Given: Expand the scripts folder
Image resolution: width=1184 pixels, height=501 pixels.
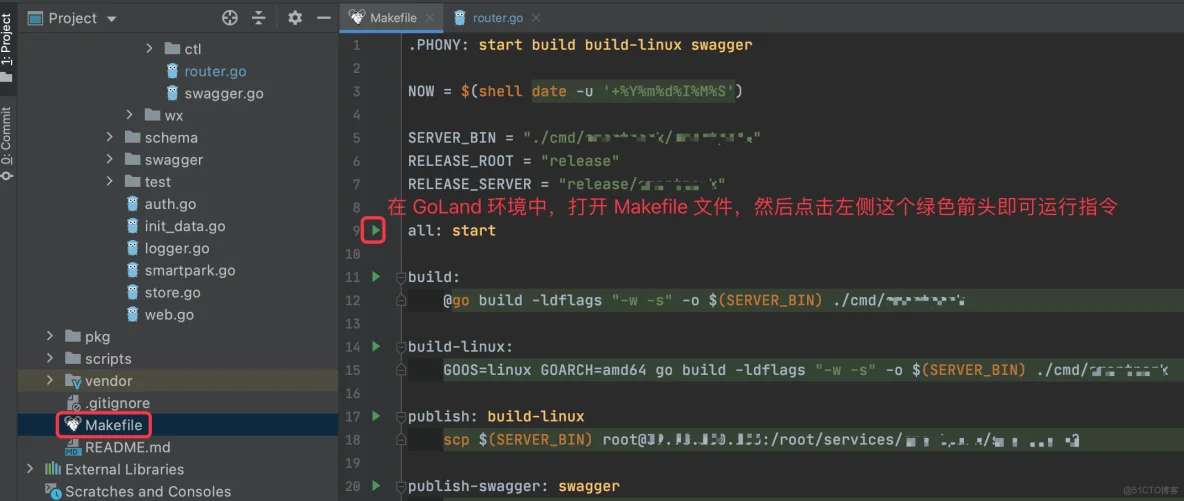Looking at the screenshot, I should click(x=50, y=358).
